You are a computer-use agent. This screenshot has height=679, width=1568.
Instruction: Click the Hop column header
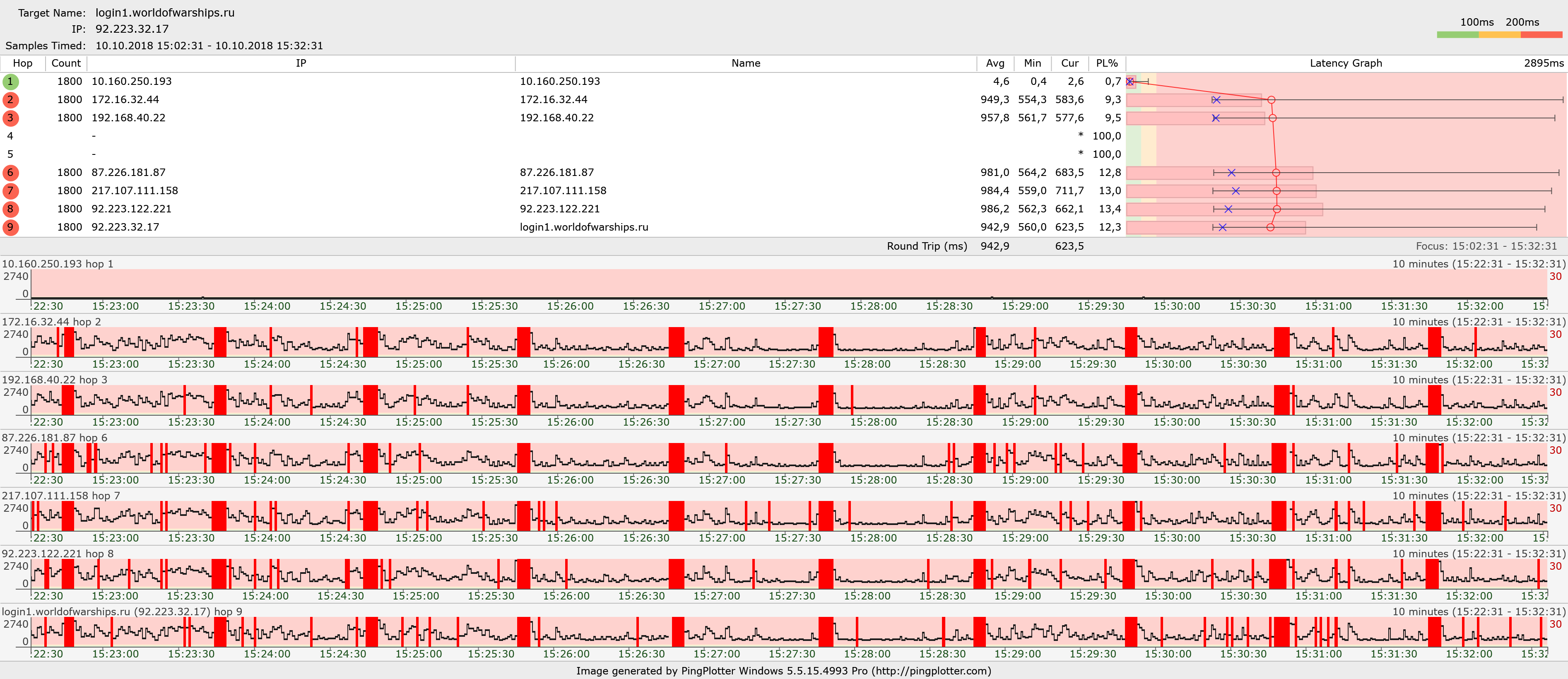tap(22, 63)
